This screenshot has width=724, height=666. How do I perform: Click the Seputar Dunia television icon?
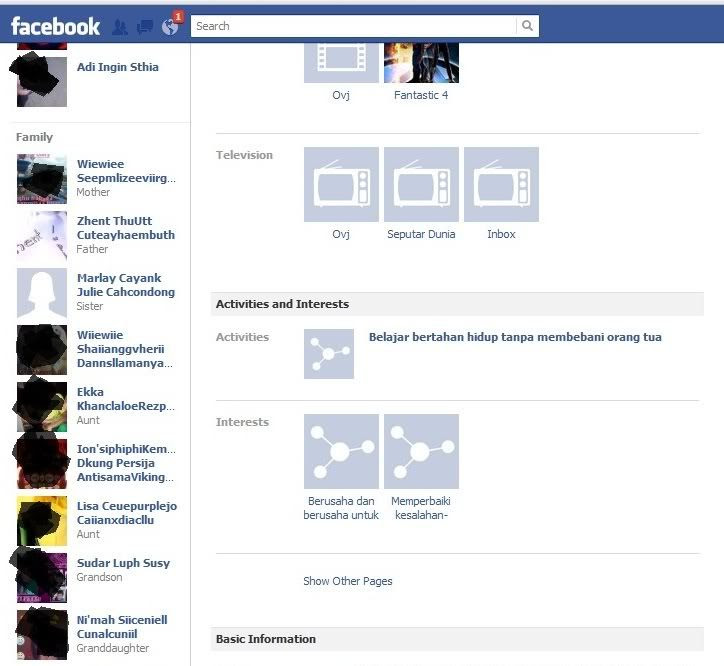[421, 184]
